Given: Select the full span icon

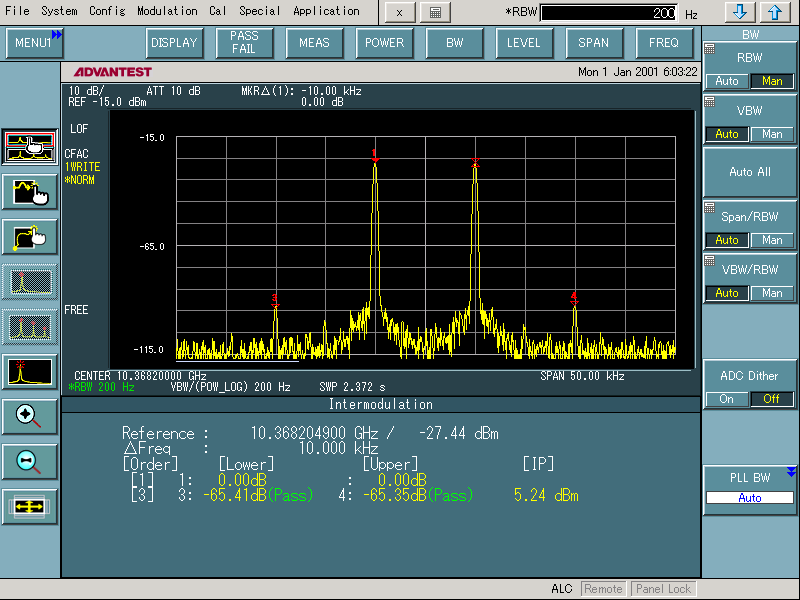Looking at the screenshot, I should (x=28, y=507).
